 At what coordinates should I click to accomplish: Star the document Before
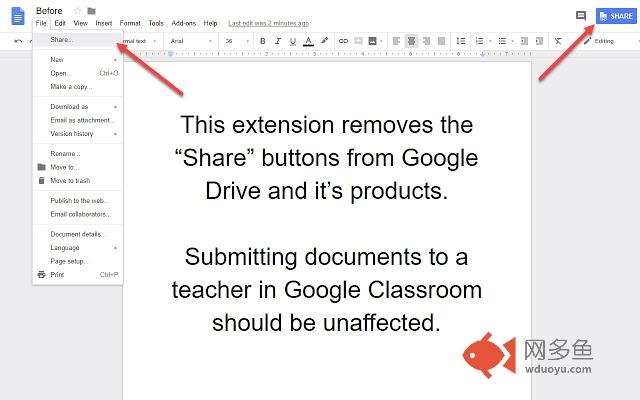(77, 11)
